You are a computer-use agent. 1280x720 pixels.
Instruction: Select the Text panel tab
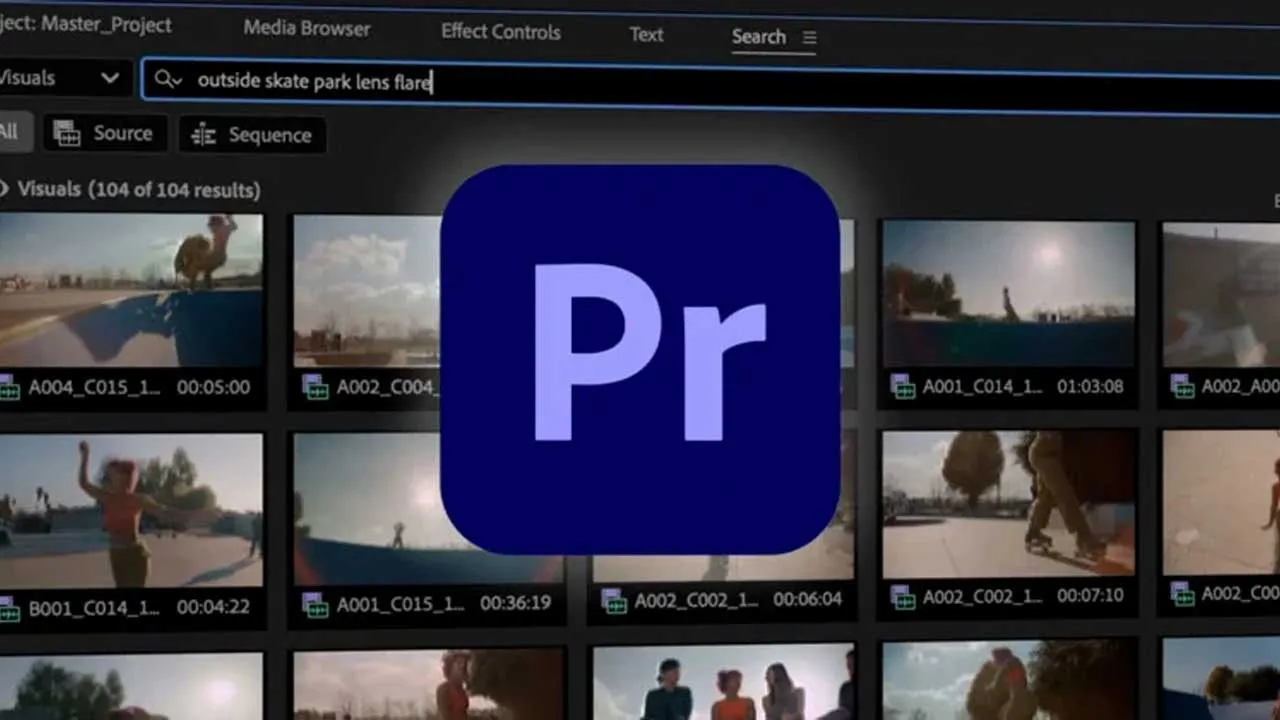pyautogui.click(x=646, y=34)
